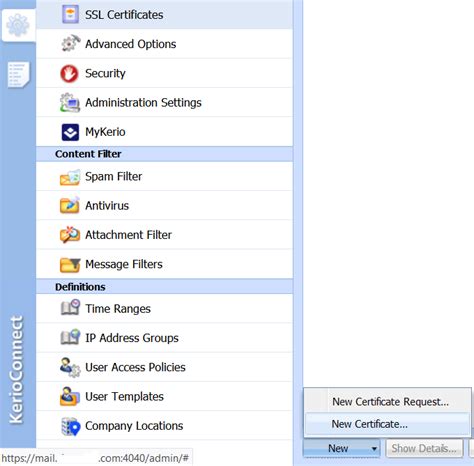Click the Administration Settings icon
The width and height of the screenshot is (474, 466).
tap(70, 102)
